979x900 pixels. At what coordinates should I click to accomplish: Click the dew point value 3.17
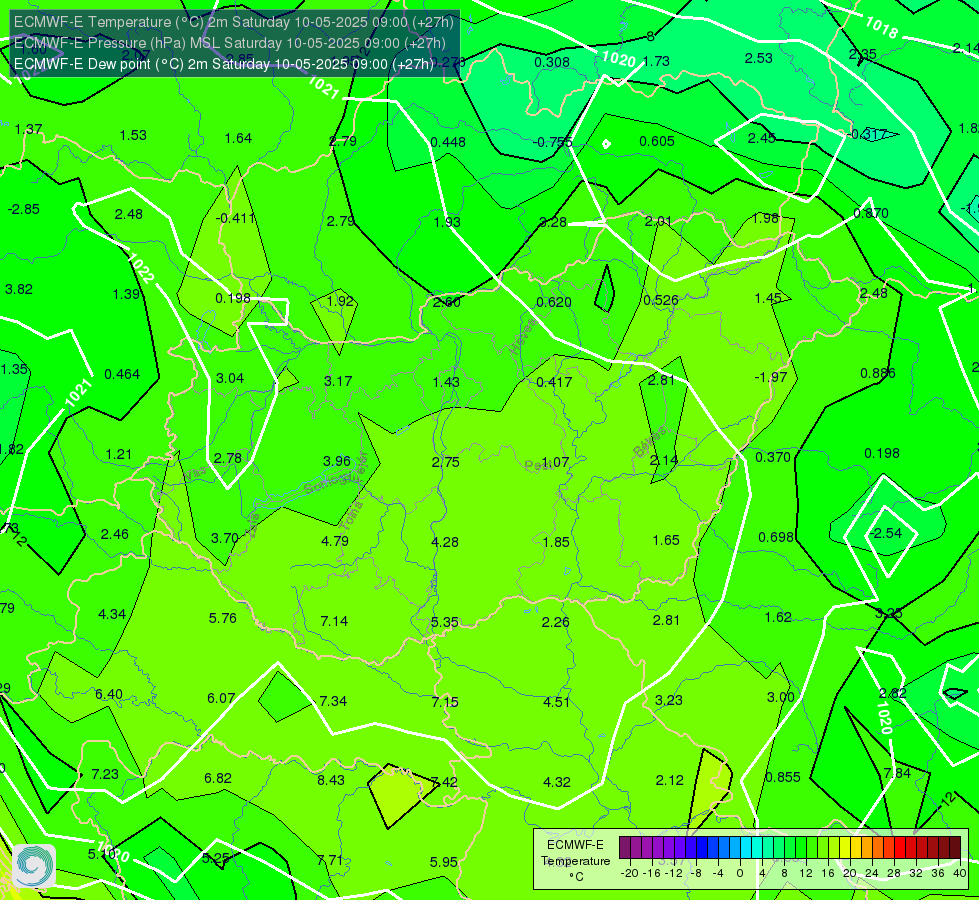pyautogui.click(x=338, y=381)
